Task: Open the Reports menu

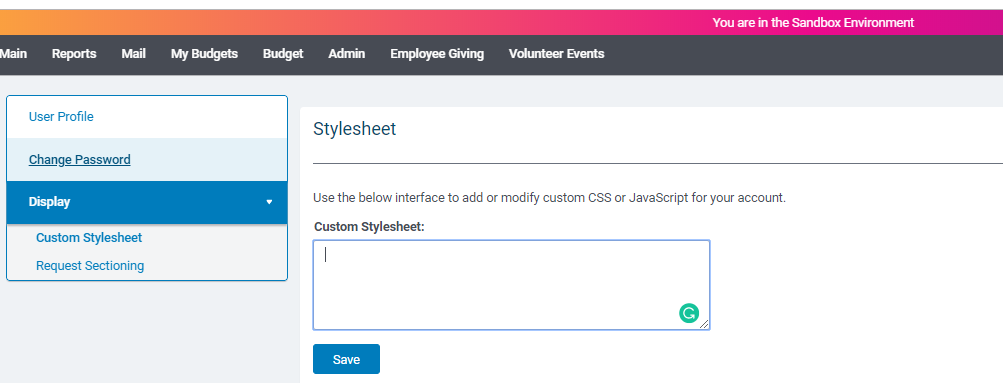Action: (x=74, y=54)
